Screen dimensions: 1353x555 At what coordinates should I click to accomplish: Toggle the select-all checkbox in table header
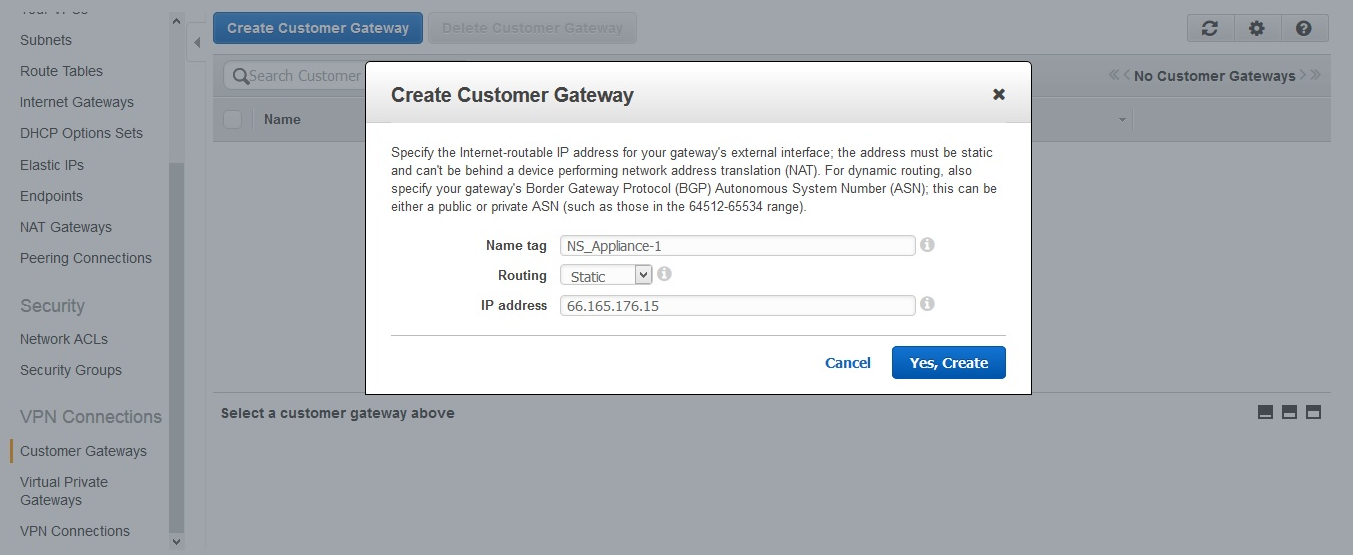click(x=233, y=119)
